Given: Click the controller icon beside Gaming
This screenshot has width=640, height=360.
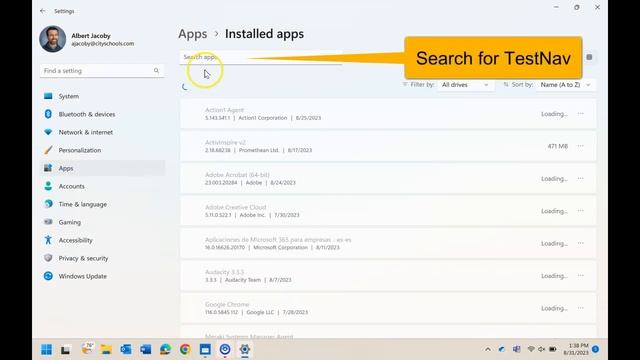Looking at the screenshot, I should (48, 222).
